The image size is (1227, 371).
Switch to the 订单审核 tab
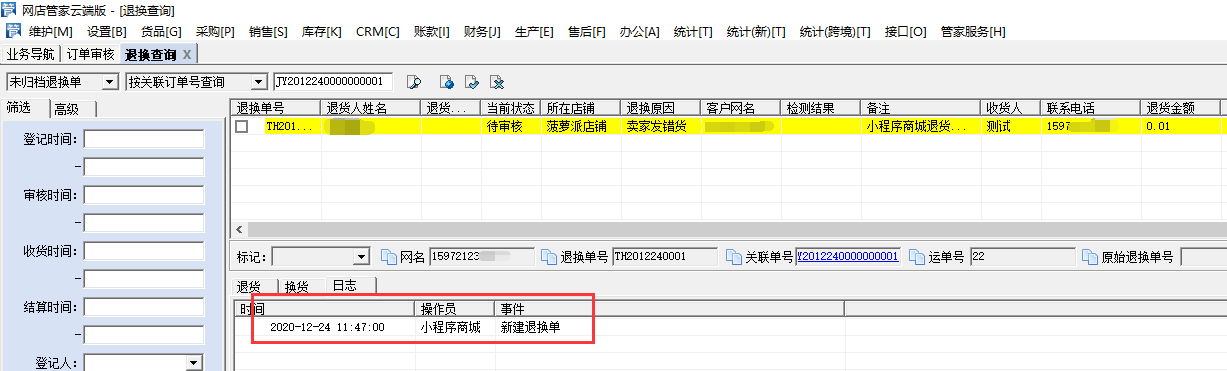coord(90,53)
